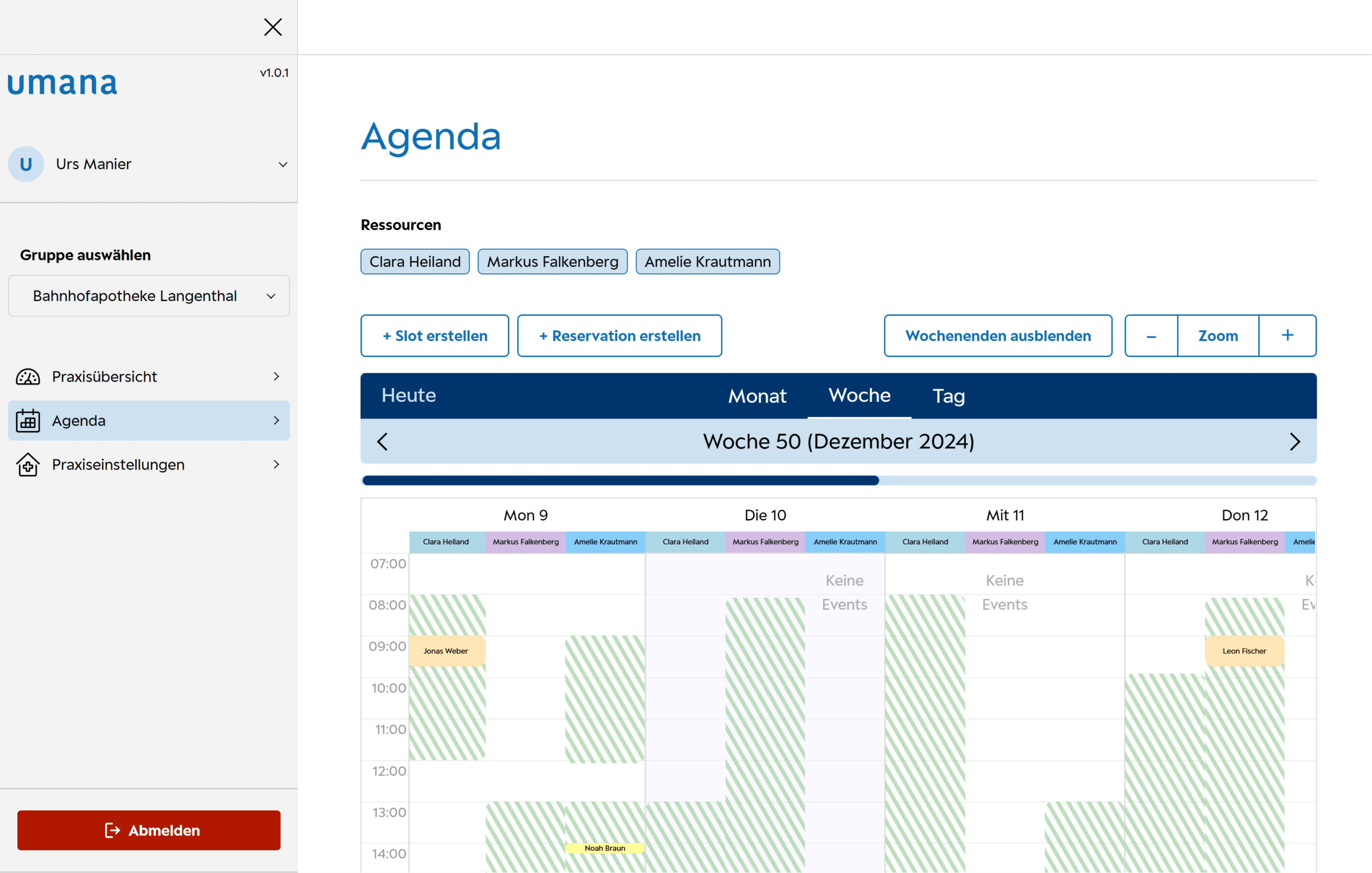The height and width of the screenshot is (873, 1372).
Task: Click the horizontal calendar scrollbar thumb
Action: click(x=621, y=480)
